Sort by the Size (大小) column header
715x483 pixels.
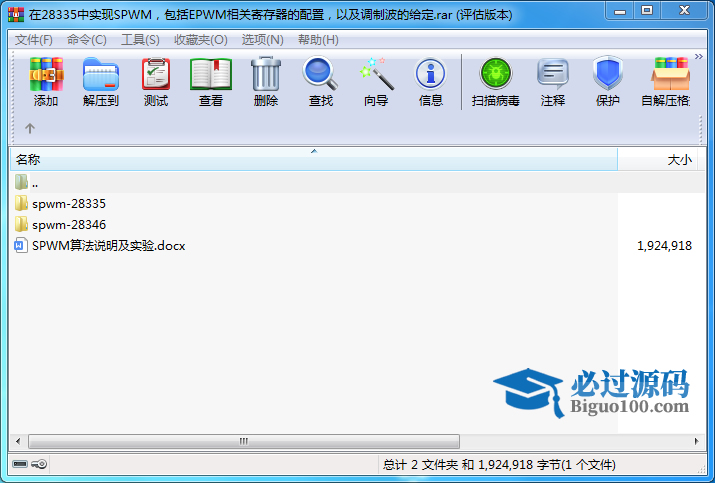(x=658, y=160)
